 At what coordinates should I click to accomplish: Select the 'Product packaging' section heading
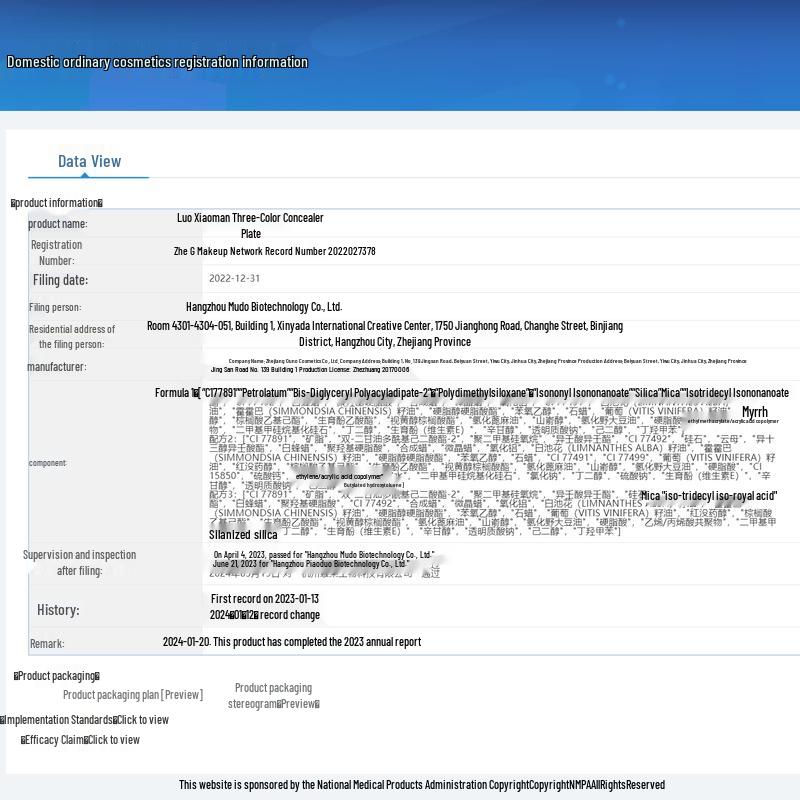[x=57, y=676]
